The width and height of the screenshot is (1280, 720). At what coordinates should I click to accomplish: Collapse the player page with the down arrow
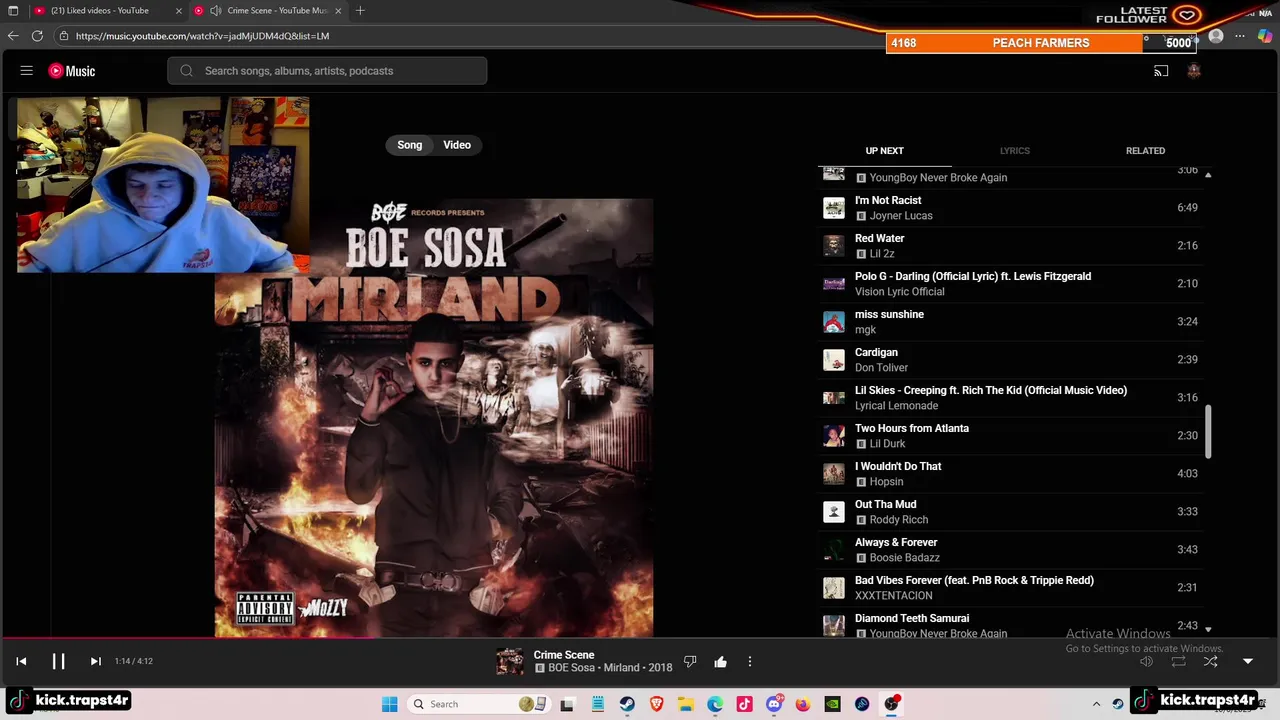(x=1247, y=661)
